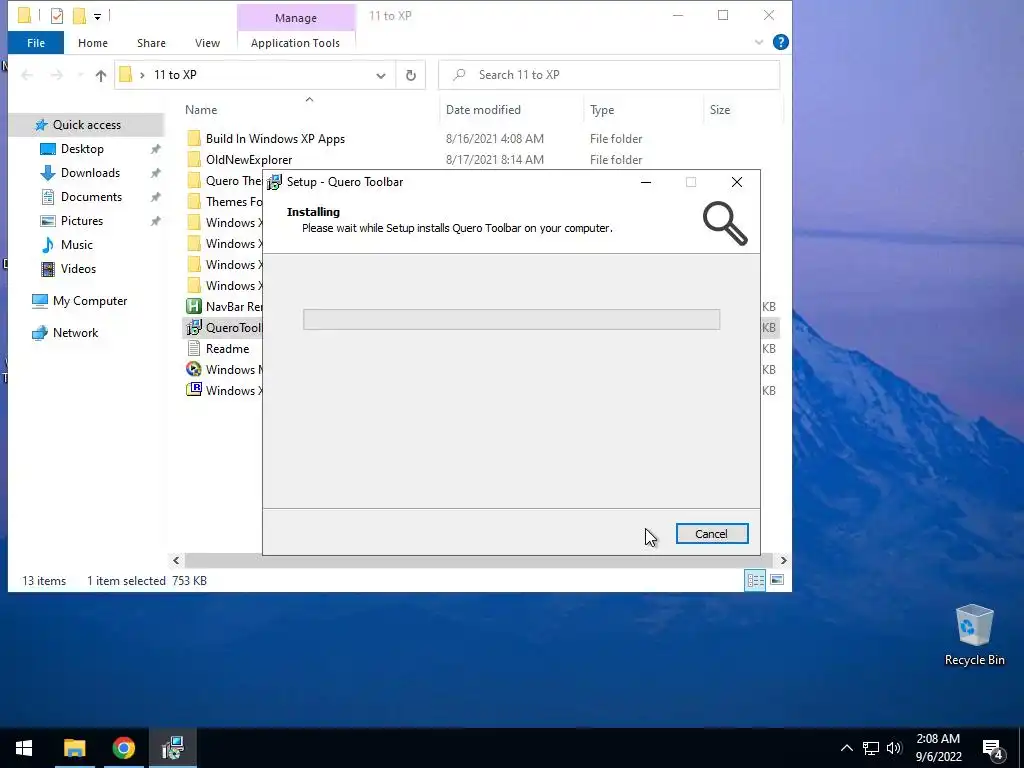This screenshot has width=1024, height=768.
Task: Select the Manage contextual tab
Action: click(x=296, y=18)
